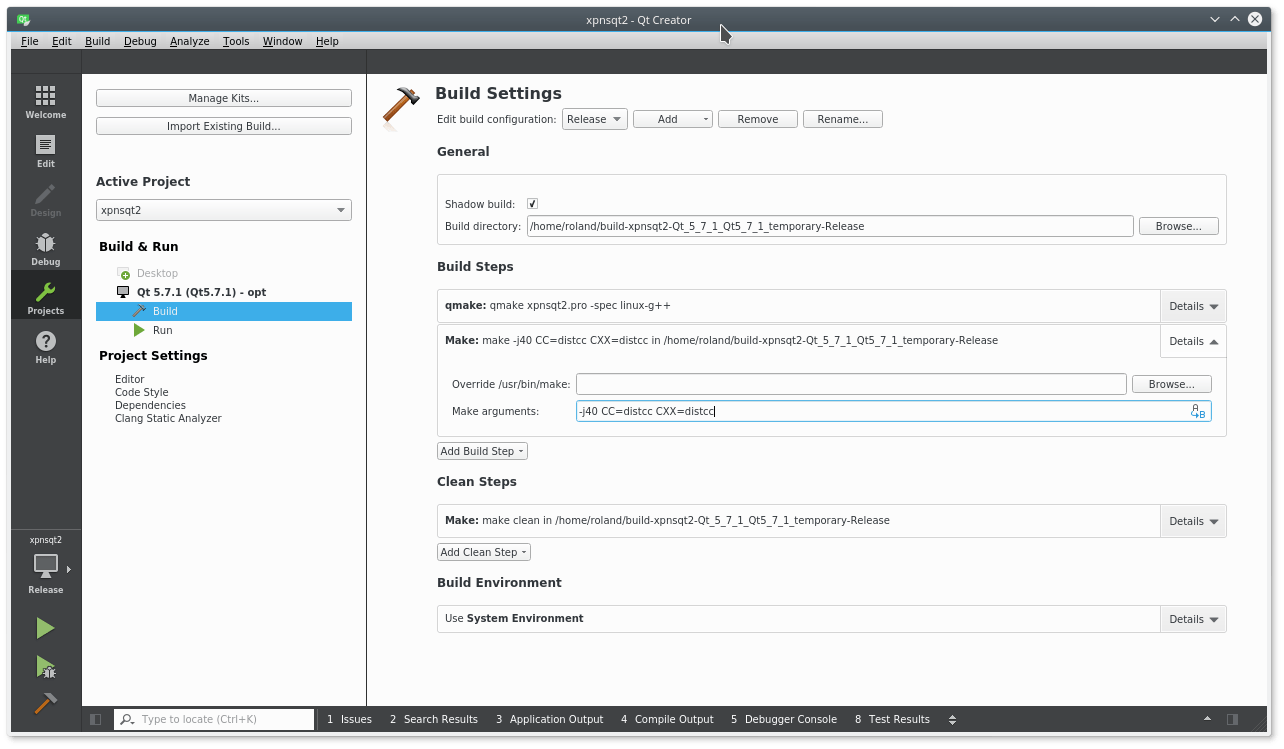Viewport: 1284px width, 749px height.
Task: Open the Test Results pane
Action: click(892, 719)
